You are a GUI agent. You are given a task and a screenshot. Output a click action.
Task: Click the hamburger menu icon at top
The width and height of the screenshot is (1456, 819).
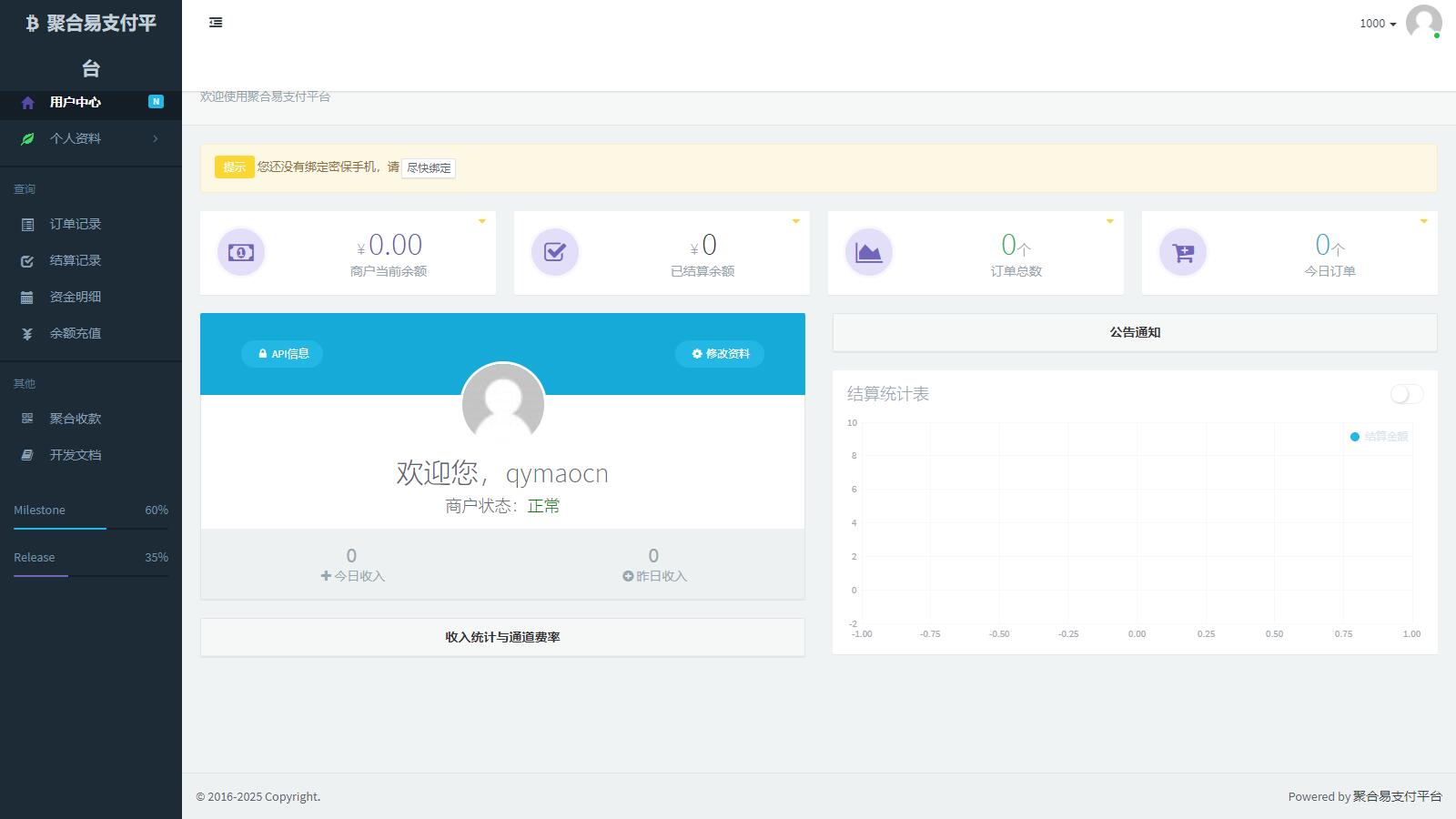coord(216,22)
